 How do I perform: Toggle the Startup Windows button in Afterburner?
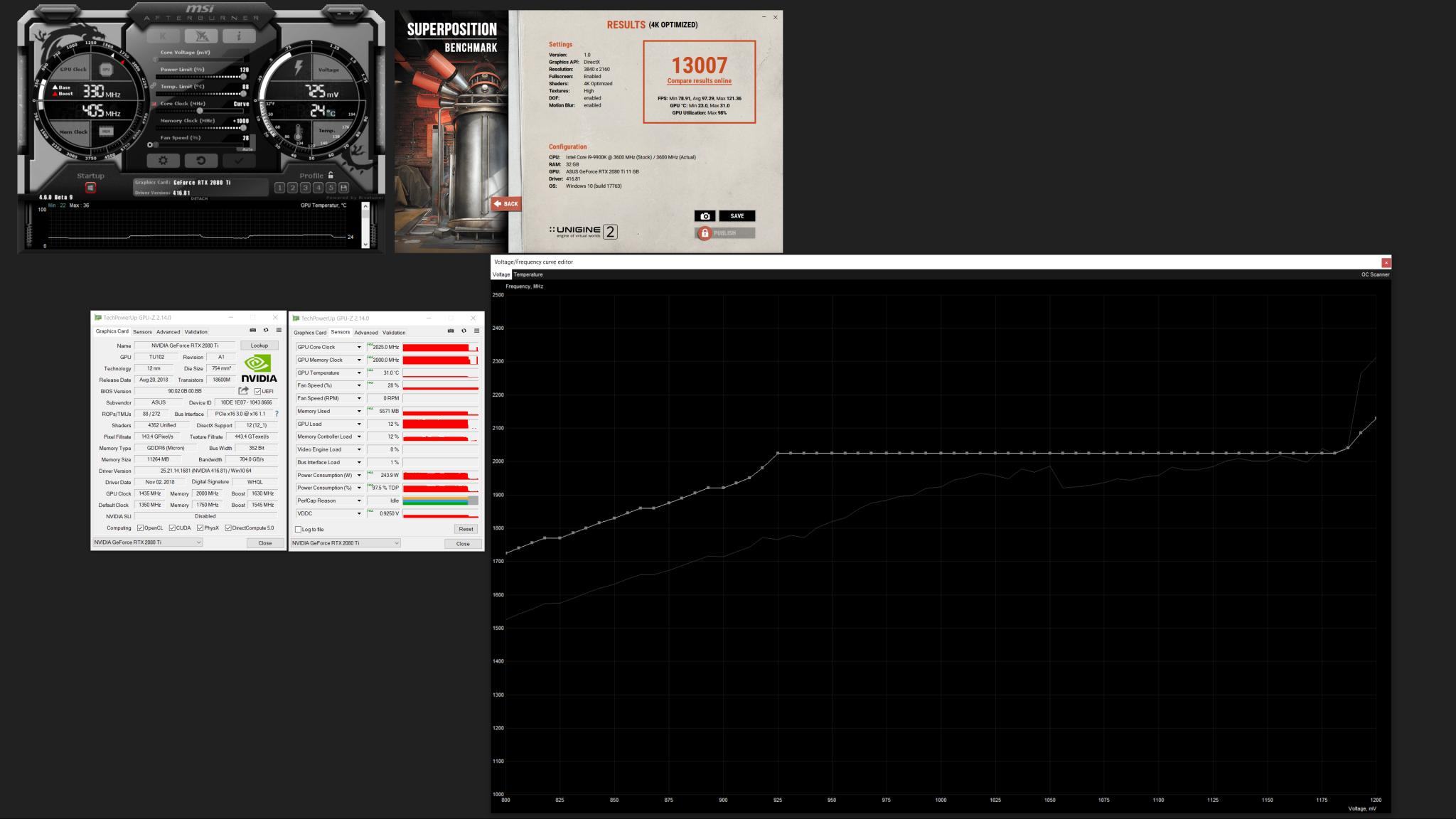[x=90, y=188]
